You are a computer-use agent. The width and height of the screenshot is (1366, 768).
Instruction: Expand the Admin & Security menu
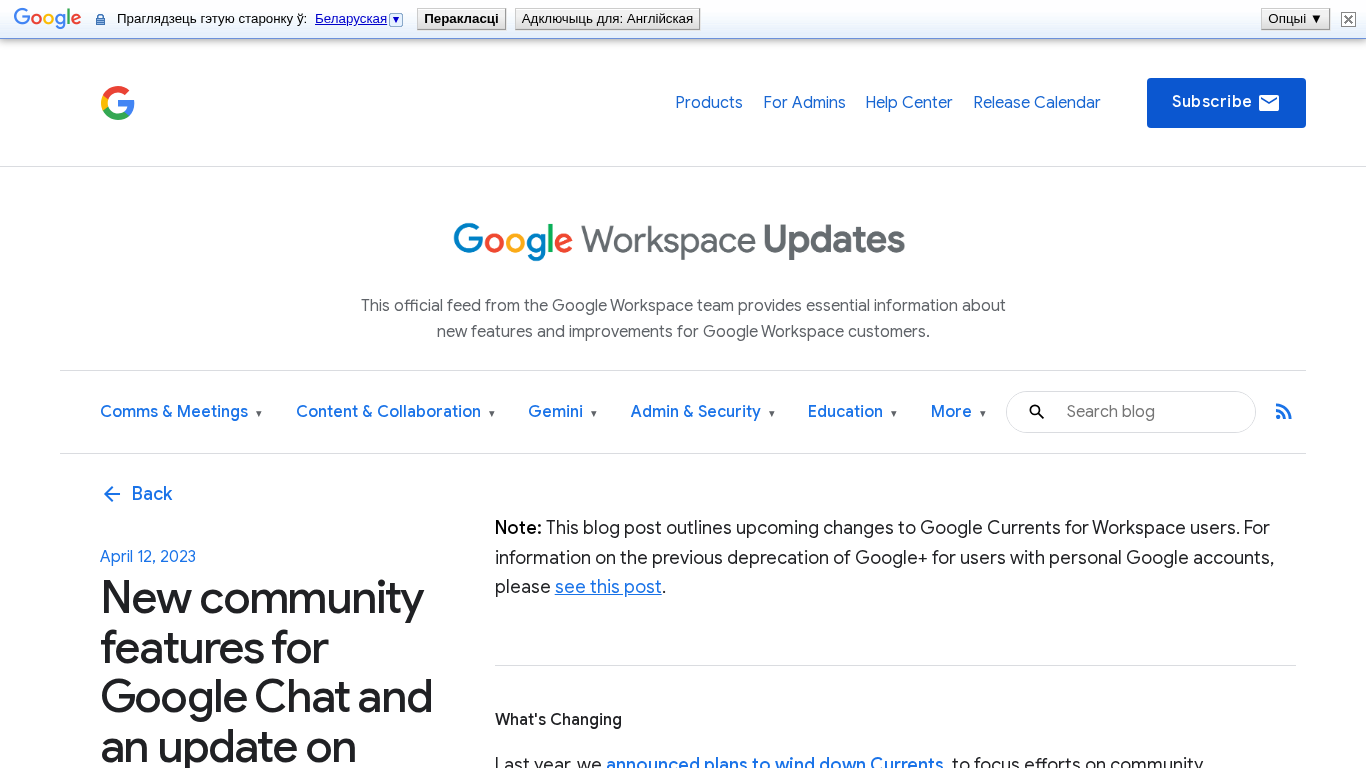coord(703,412)
